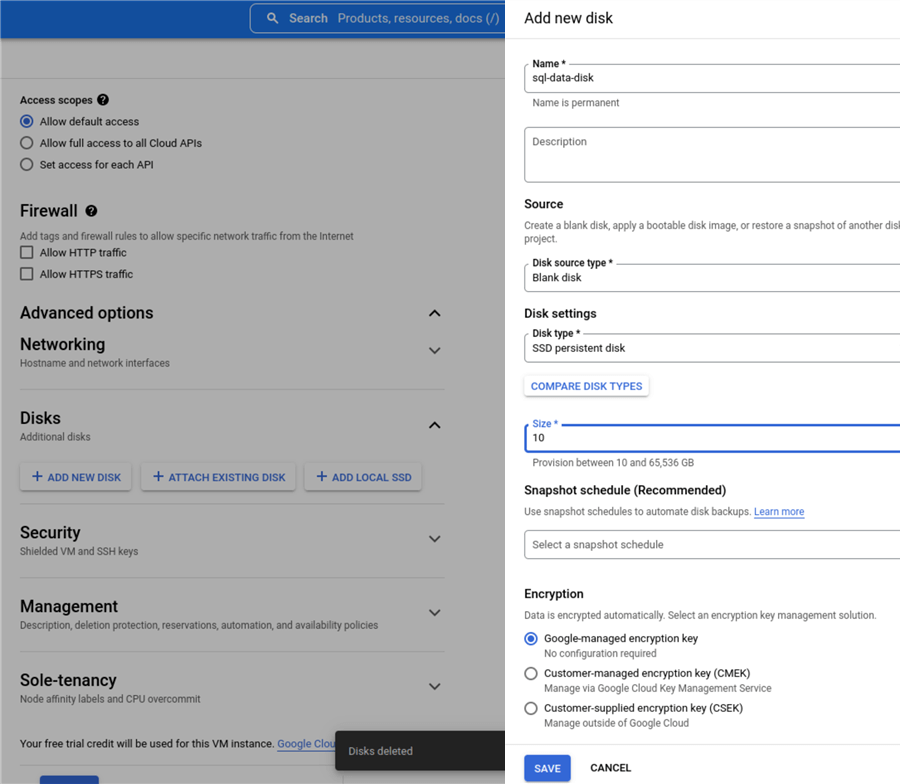Expand the Networking section
The image size is (900, 784).
pyautogui.click(x=434, y=351)
